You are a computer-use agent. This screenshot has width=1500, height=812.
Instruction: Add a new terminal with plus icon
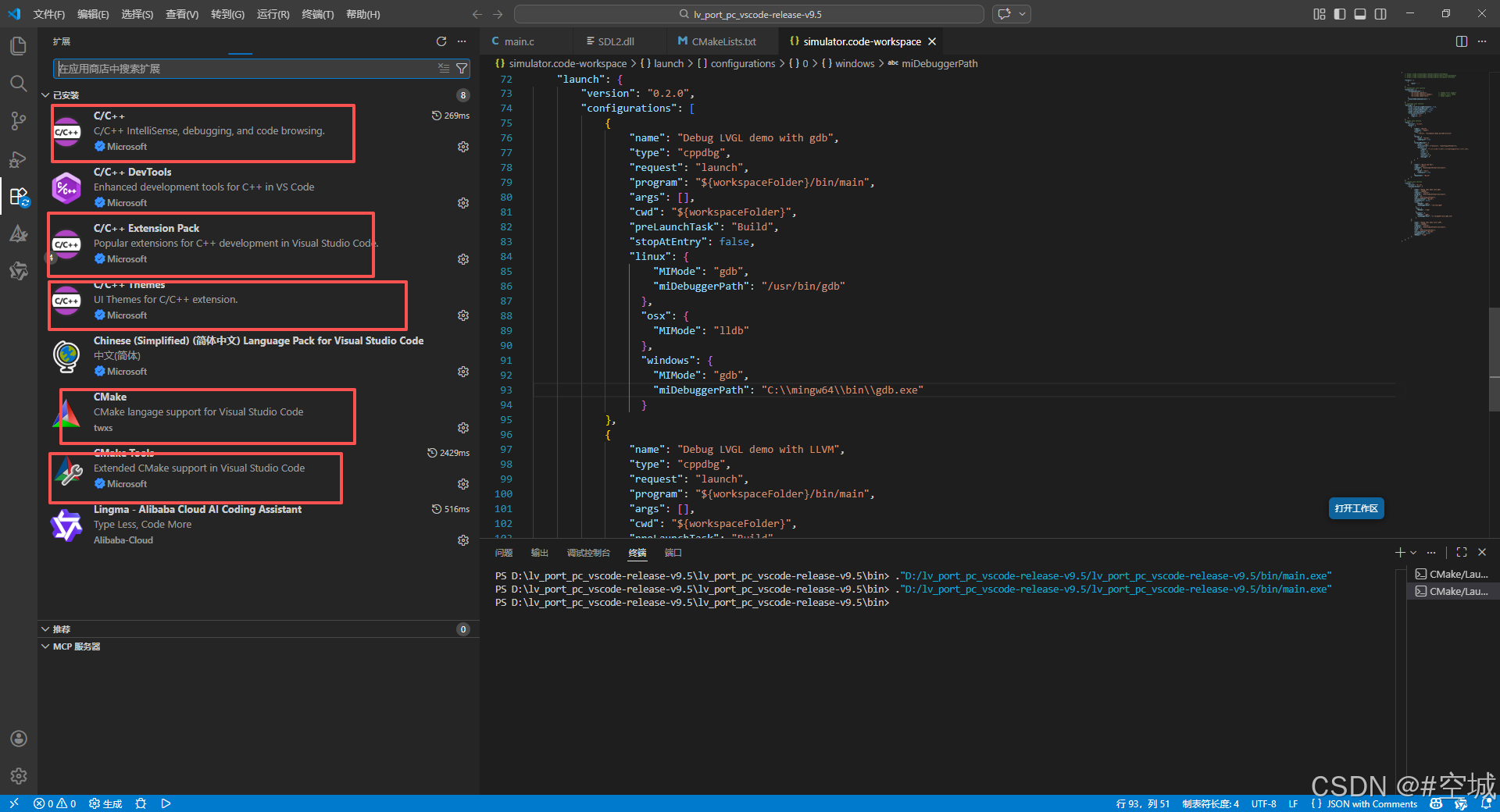(x=1400, y=553)
